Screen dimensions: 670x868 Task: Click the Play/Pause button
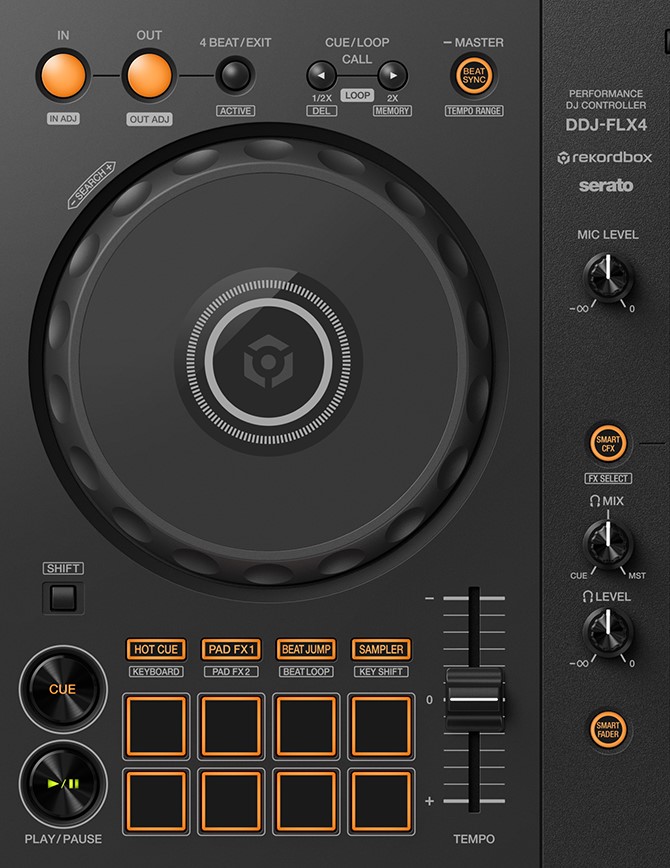[63, 784]
